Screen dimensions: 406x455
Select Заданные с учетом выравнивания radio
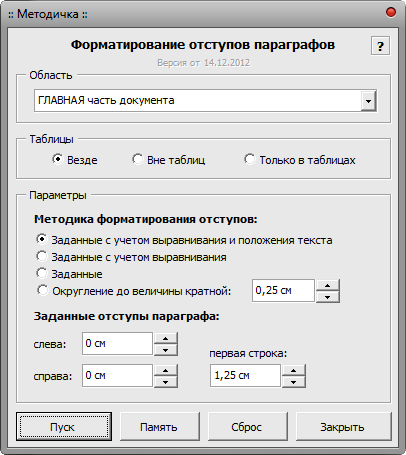131,257
